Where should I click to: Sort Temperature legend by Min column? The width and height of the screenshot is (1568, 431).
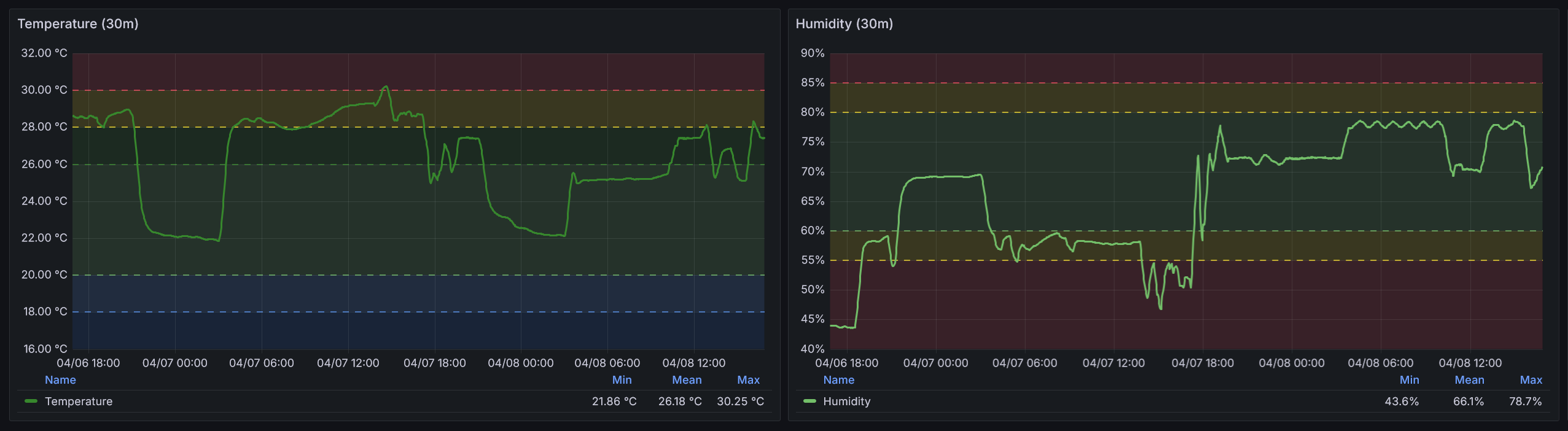pos(622,380)
